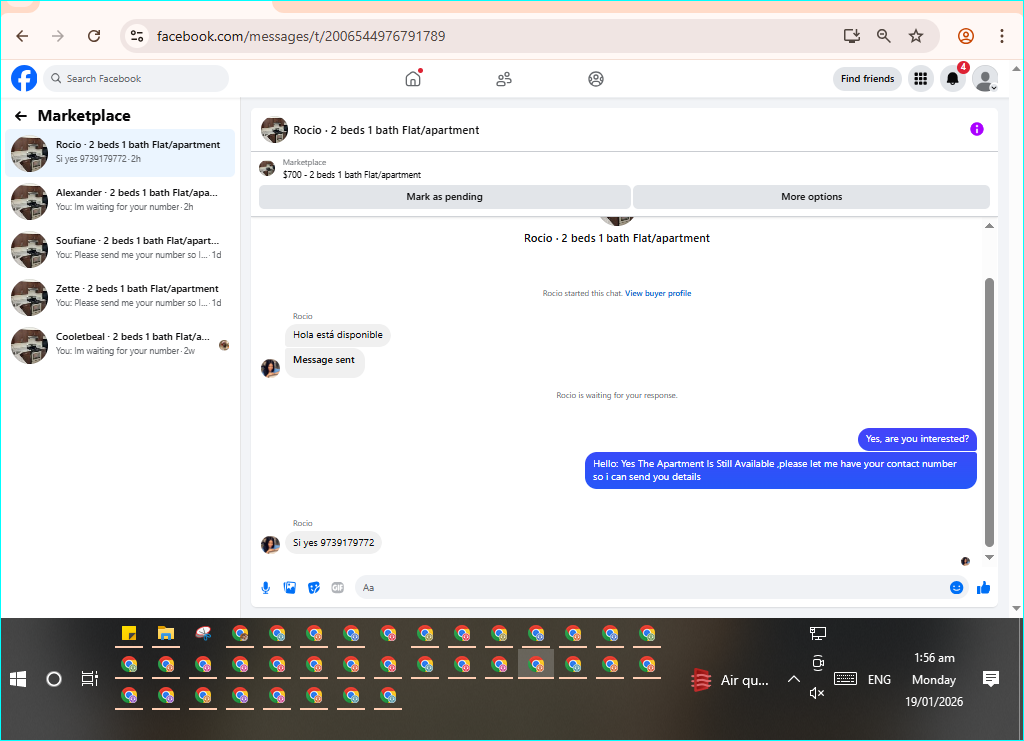Choose a sticker with the sticker icon
This screenshot has width=1024, height=741.
[x=314, y=588]
